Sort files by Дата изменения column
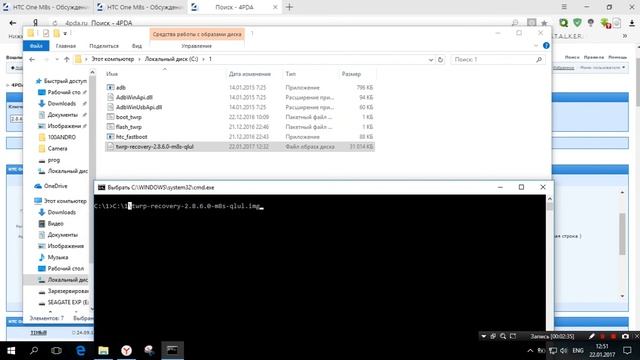This screenshot has height=360, width=640. point(250,74)
